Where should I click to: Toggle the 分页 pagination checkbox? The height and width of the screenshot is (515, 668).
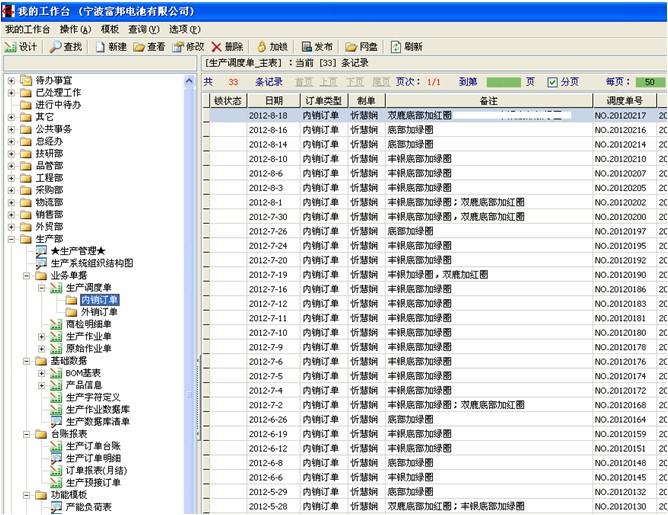tap(553, 82)
